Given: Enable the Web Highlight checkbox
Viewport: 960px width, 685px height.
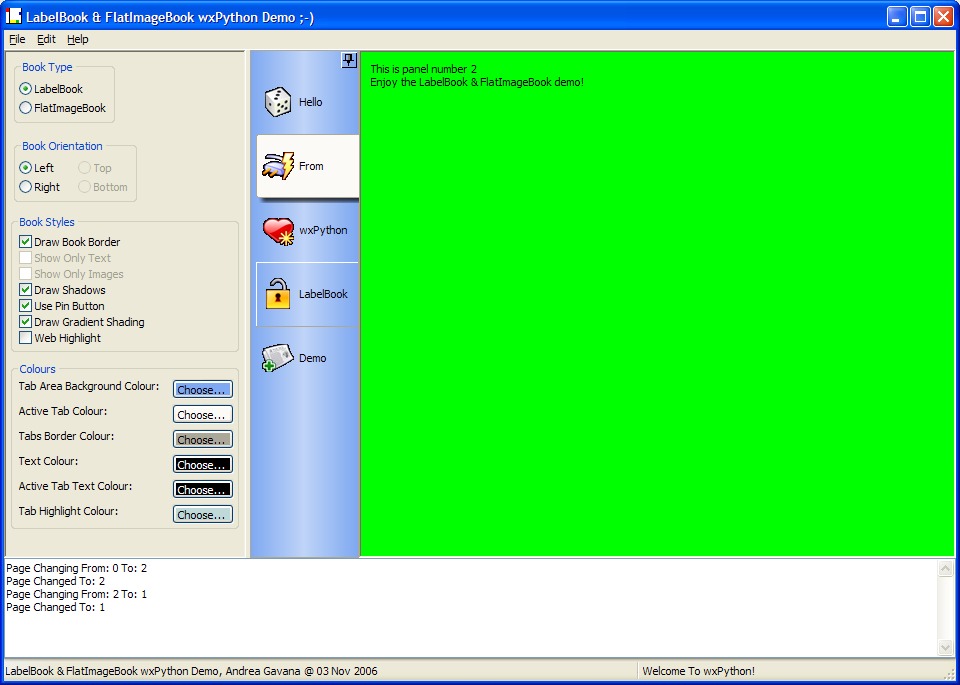Looking at the screenshot, I should click(26, 338).
